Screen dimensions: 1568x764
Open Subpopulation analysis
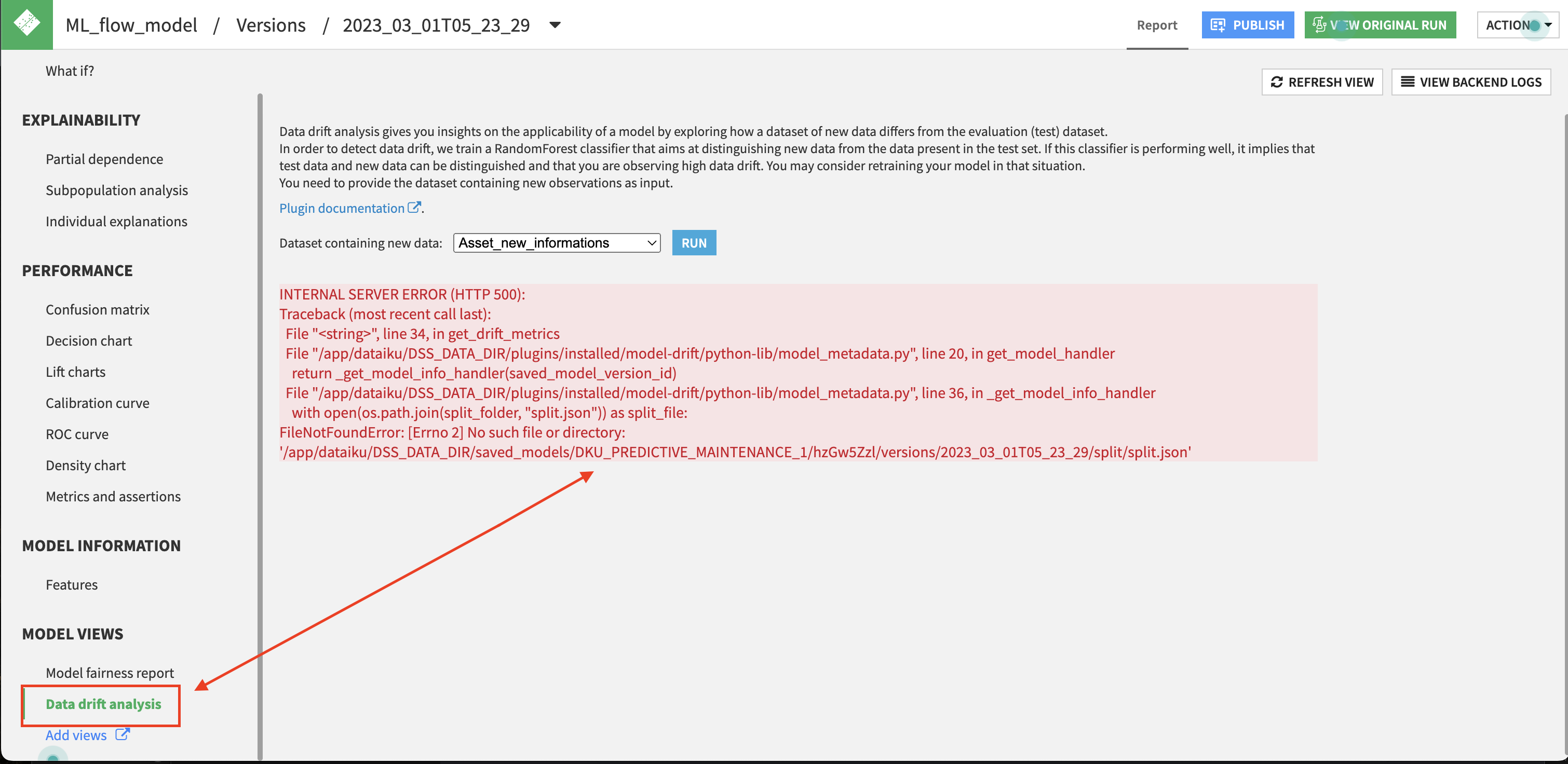pos(117,190)
